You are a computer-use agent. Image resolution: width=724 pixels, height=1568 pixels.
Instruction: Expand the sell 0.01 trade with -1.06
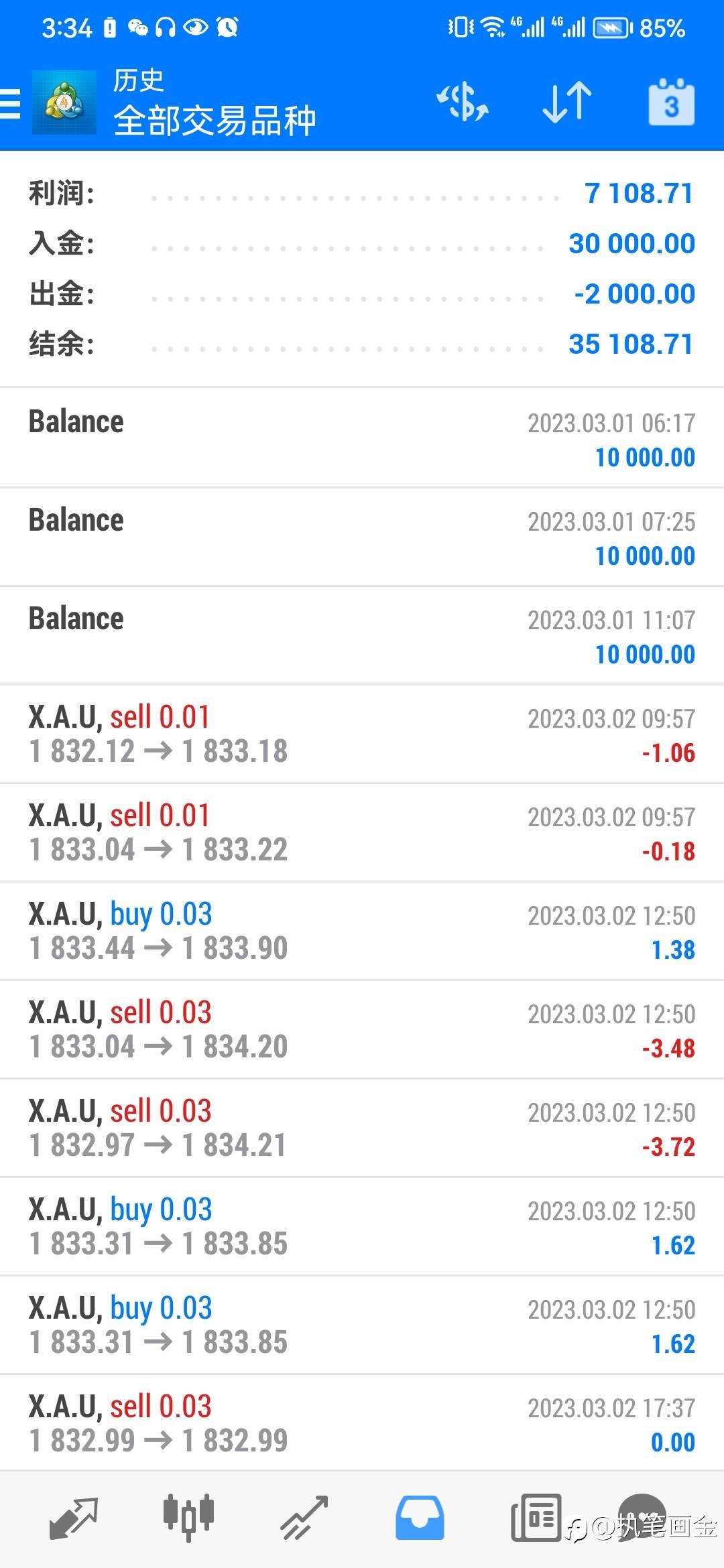(362, 734)
